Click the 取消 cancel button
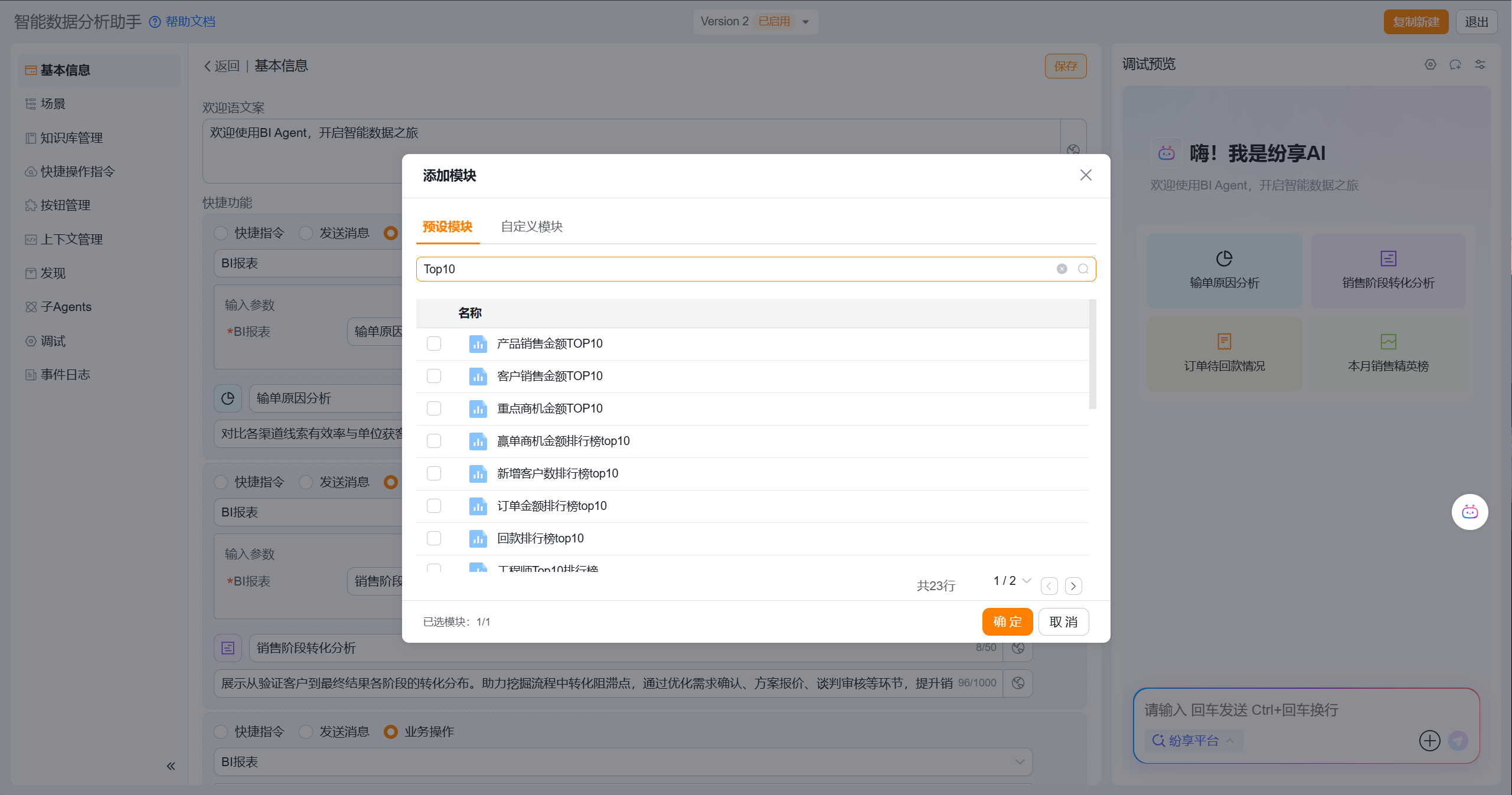1512x795 pixels. [1063, 621]
